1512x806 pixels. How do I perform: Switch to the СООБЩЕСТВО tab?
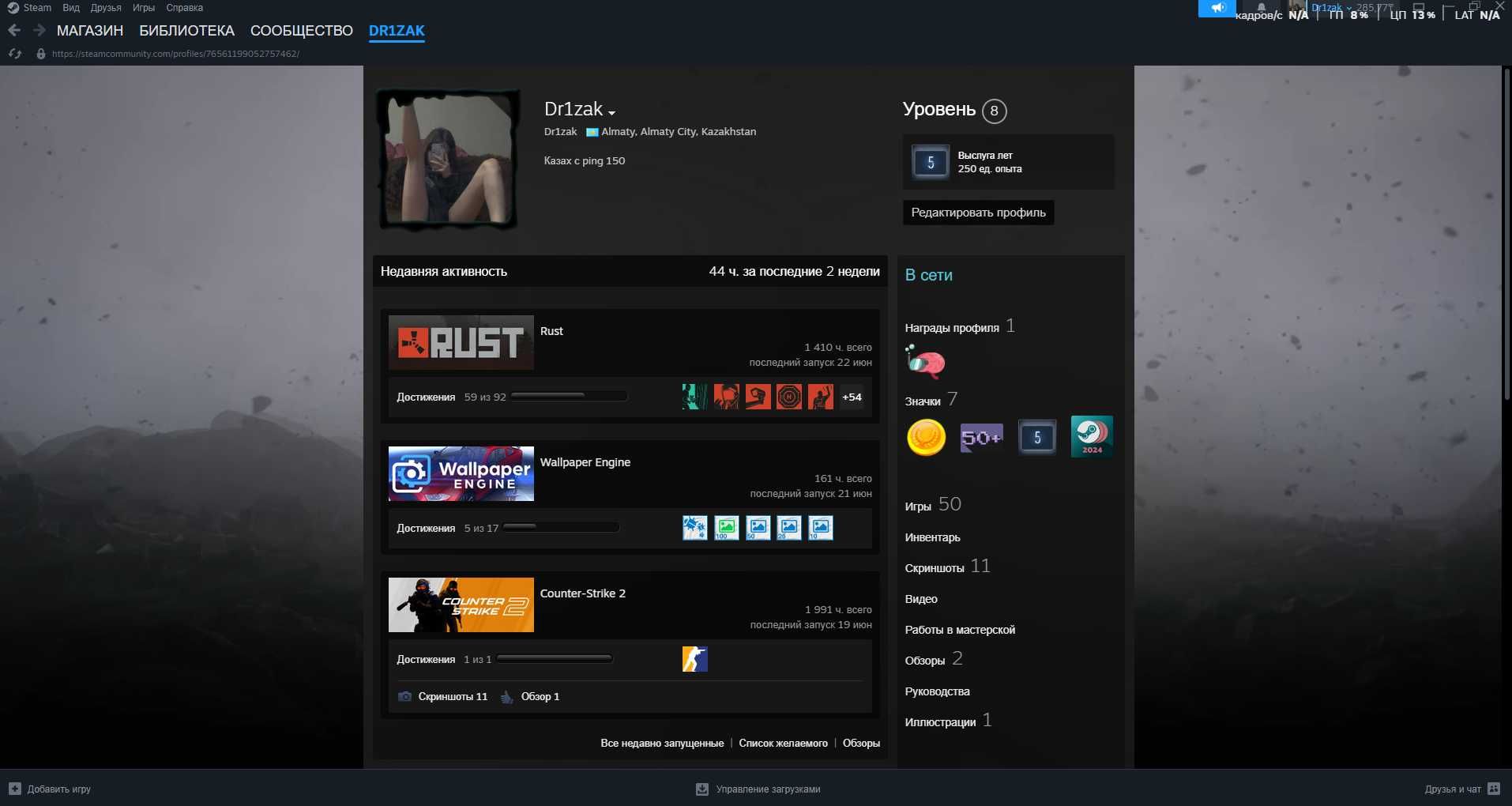pyautogui.click(x=302, y=31)
